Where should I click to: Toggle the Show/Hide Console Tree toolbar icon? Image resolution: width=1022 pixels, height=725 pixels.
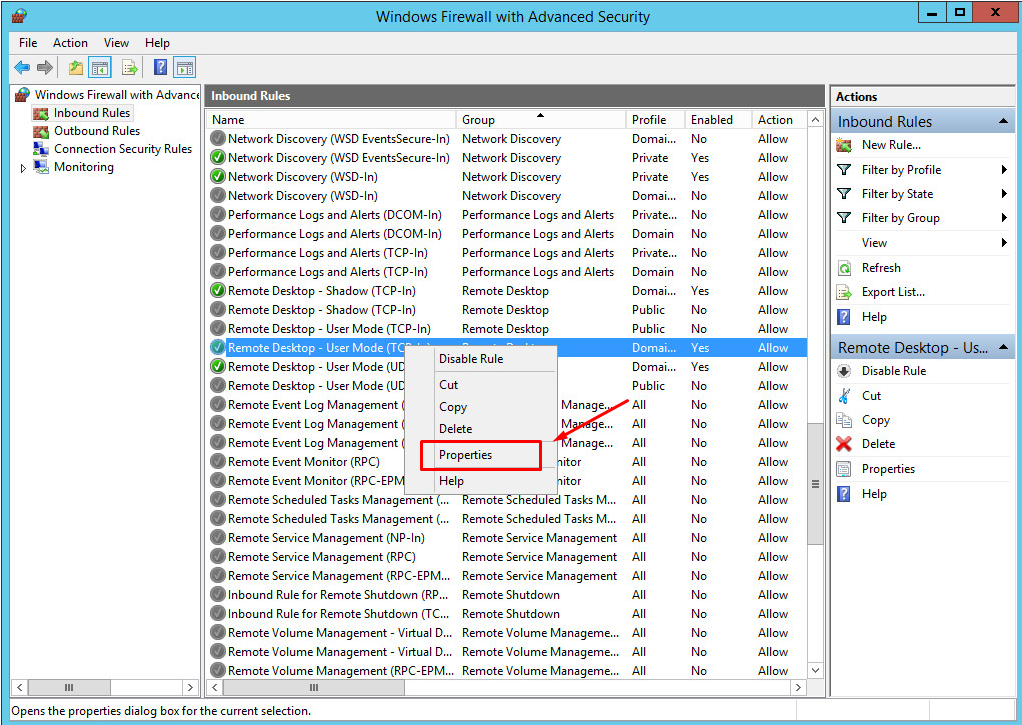click(x=100, y=68)
